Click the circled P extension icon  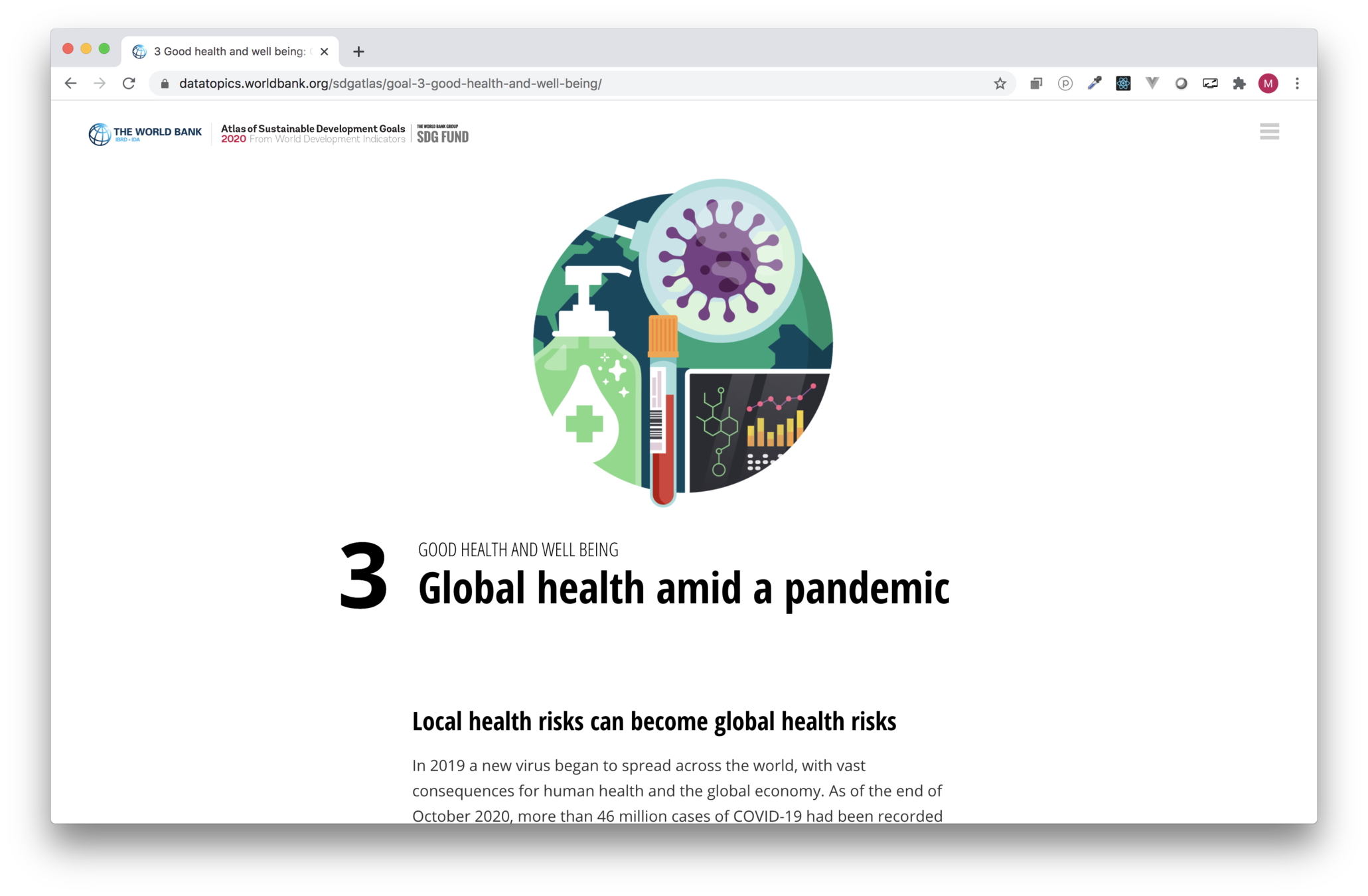point(1065,84)
